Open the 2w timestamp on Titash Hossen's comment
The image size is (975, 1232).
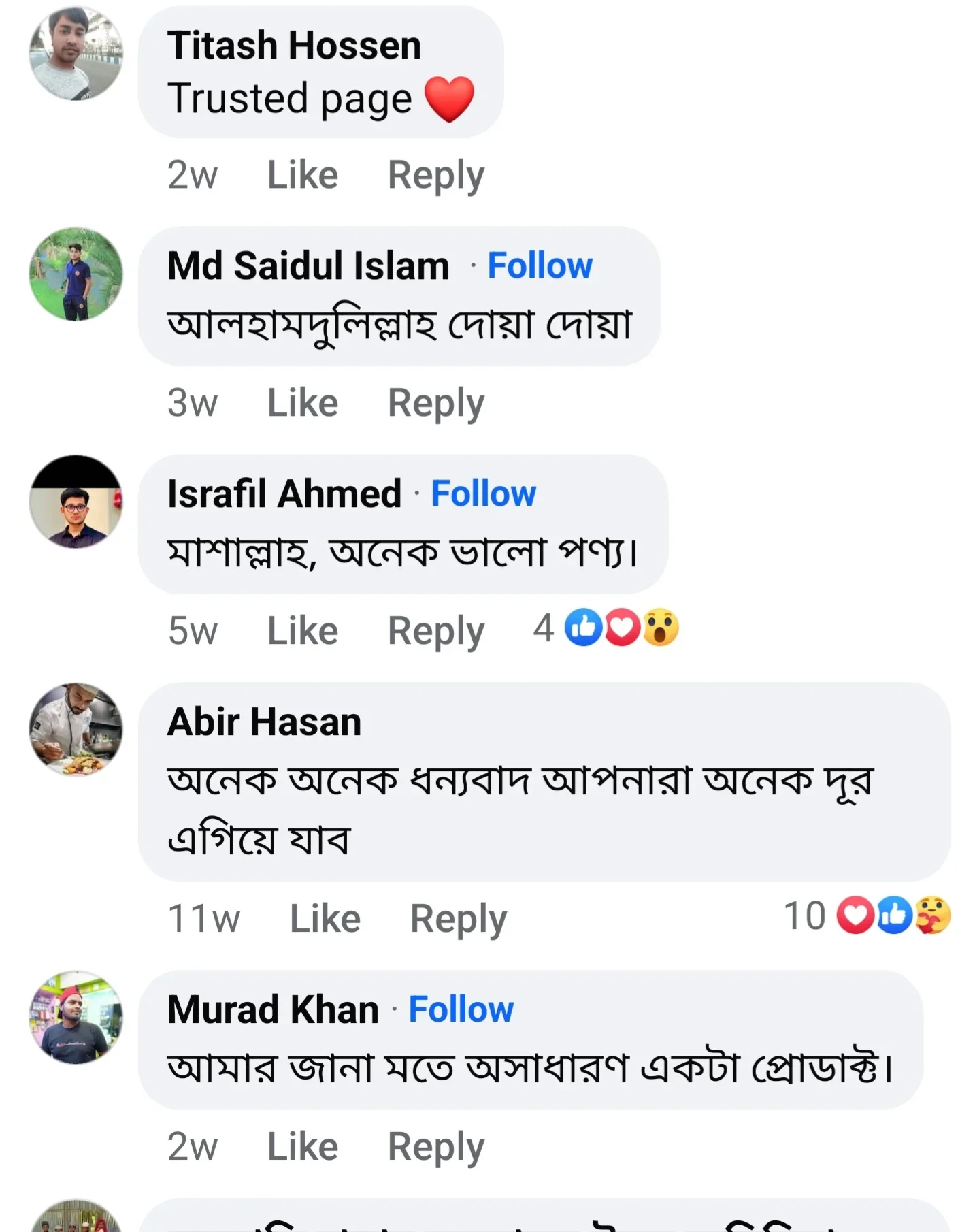(x=193, y=174)
